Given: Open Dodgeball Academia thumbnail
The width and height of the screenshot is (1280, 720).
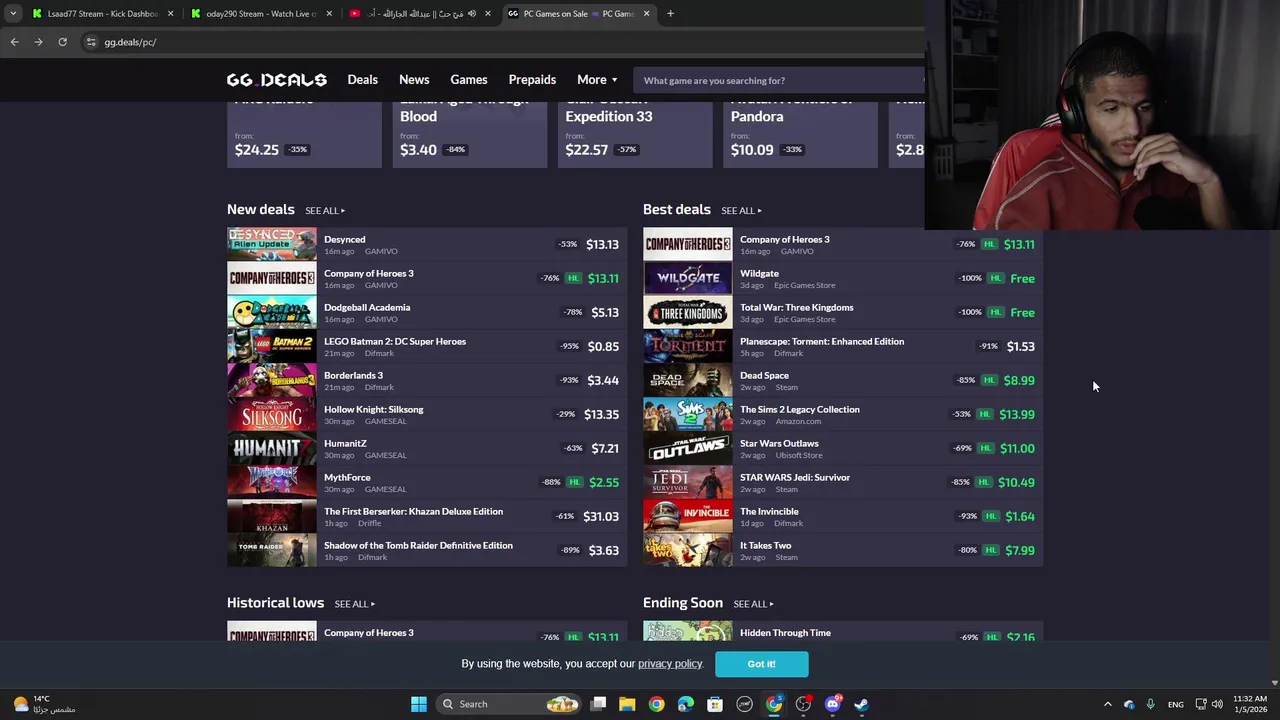Looking at the screenshot, I should 271,312.
